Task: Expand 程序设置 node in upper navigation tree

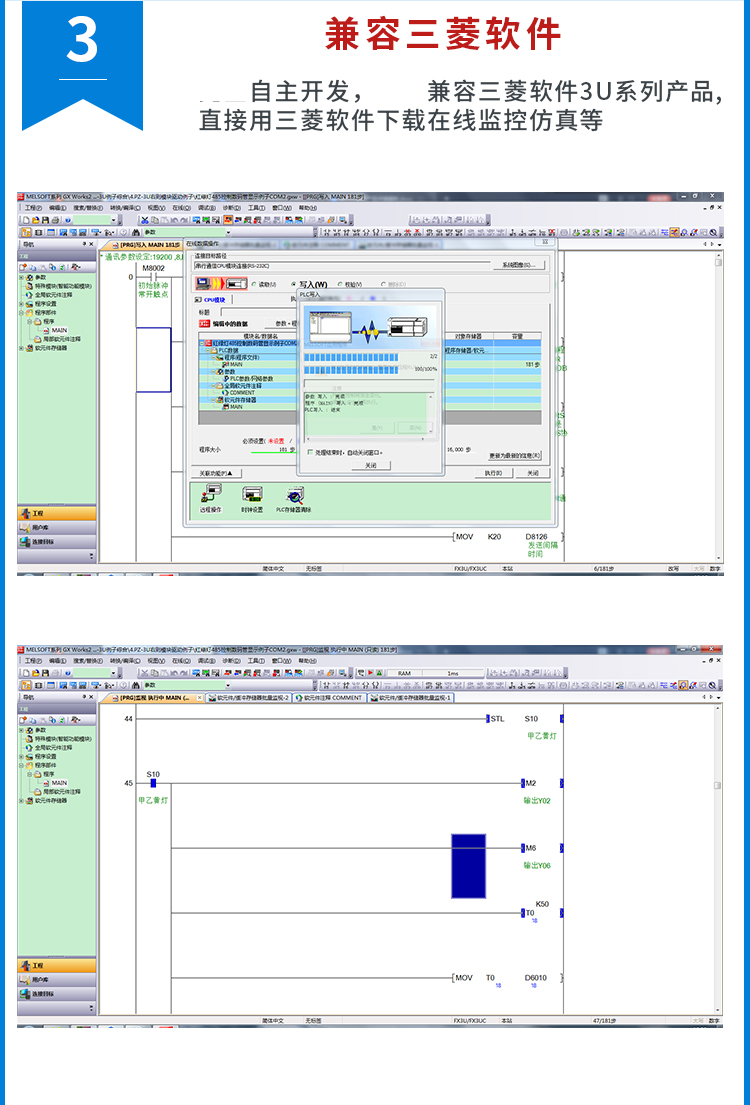Action: click(x=21, y=304)
